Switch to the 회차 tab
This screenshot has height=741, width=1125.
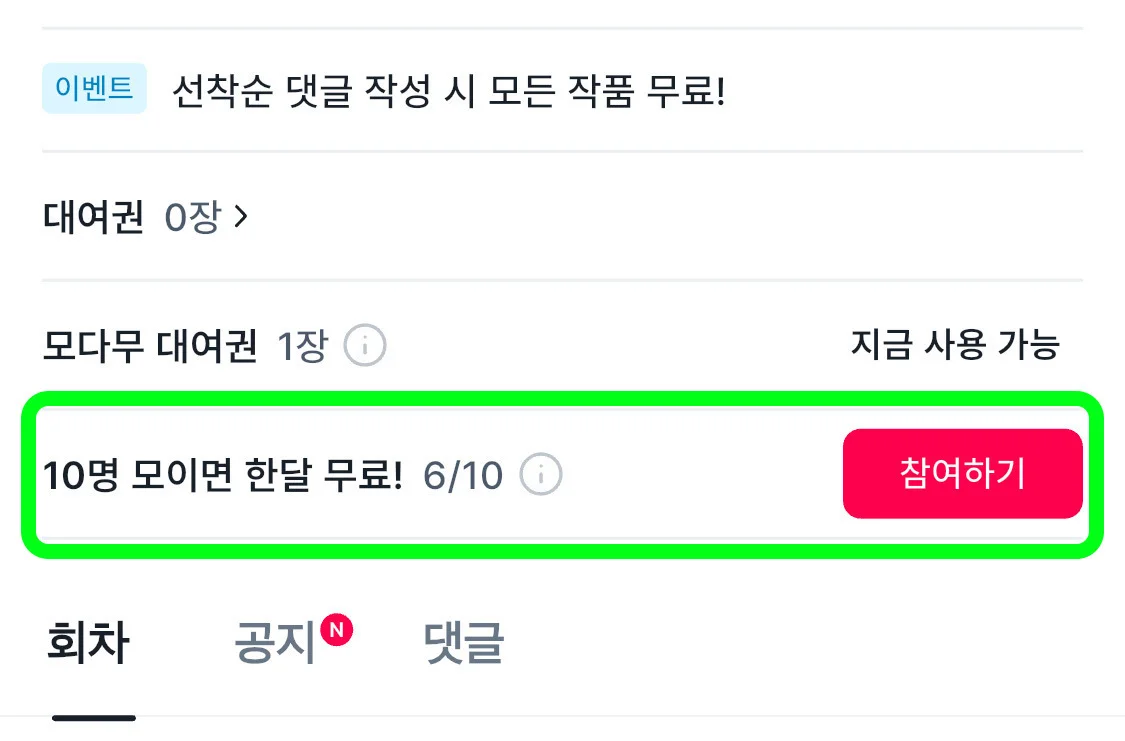point(88,641)
